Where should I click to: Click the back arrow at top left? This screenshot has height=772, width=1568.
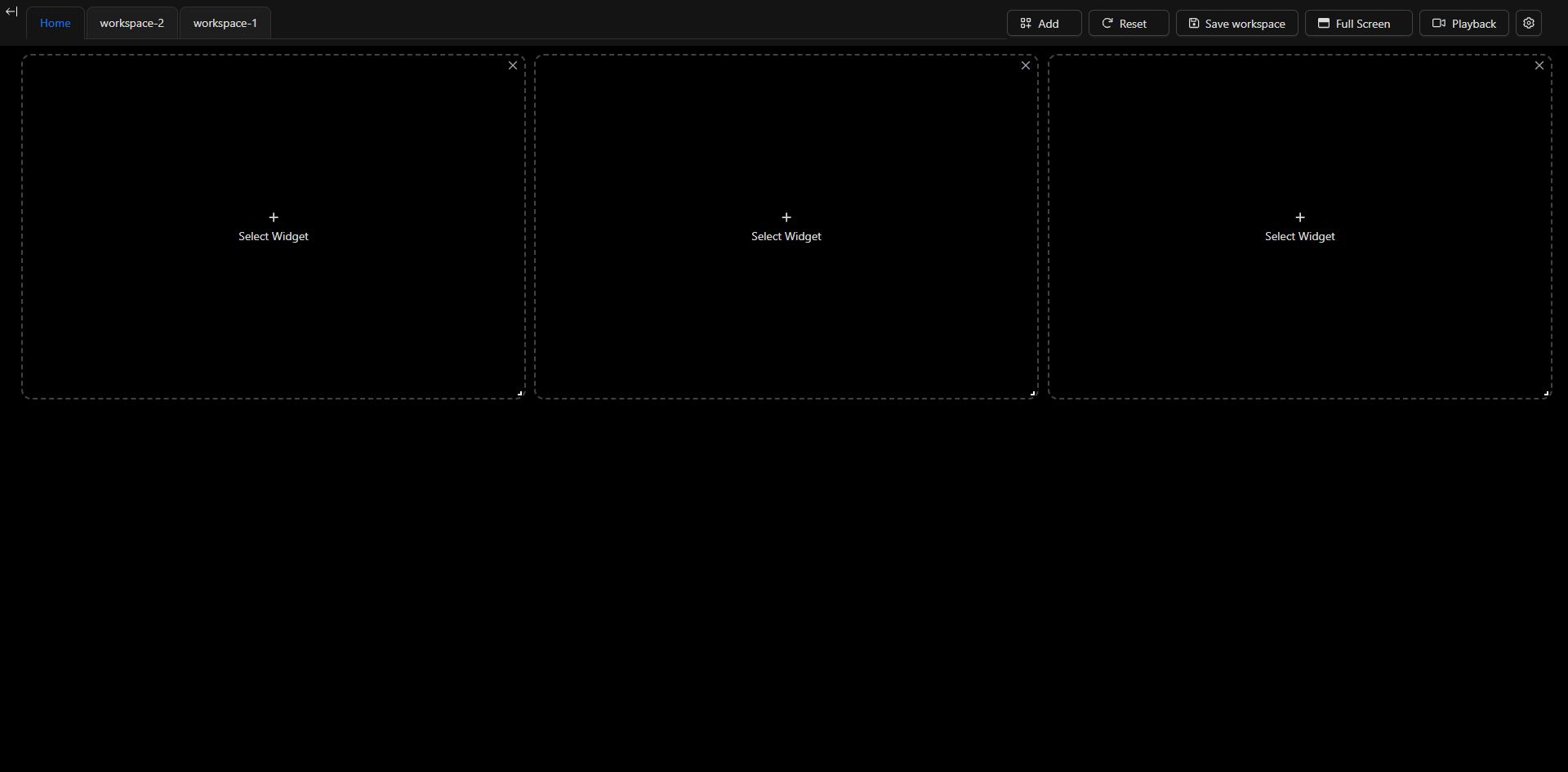11,11
